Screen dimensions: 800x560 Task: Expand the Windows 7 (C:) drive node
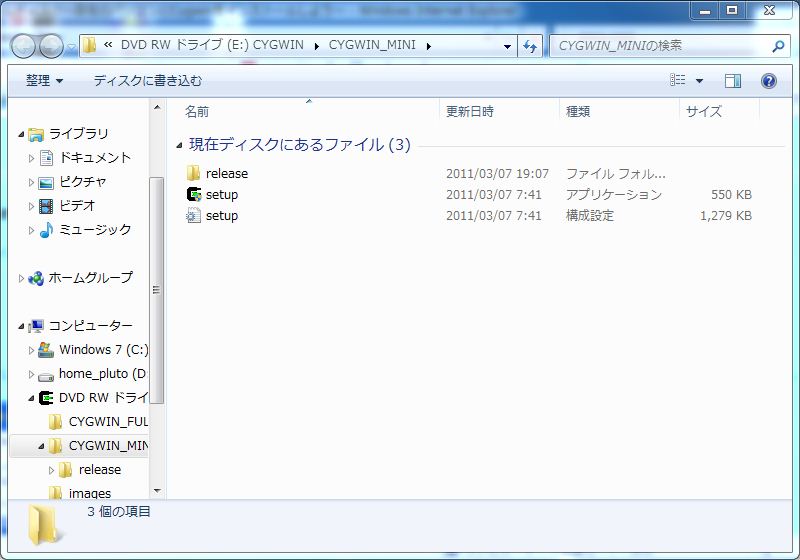[31, 350]
